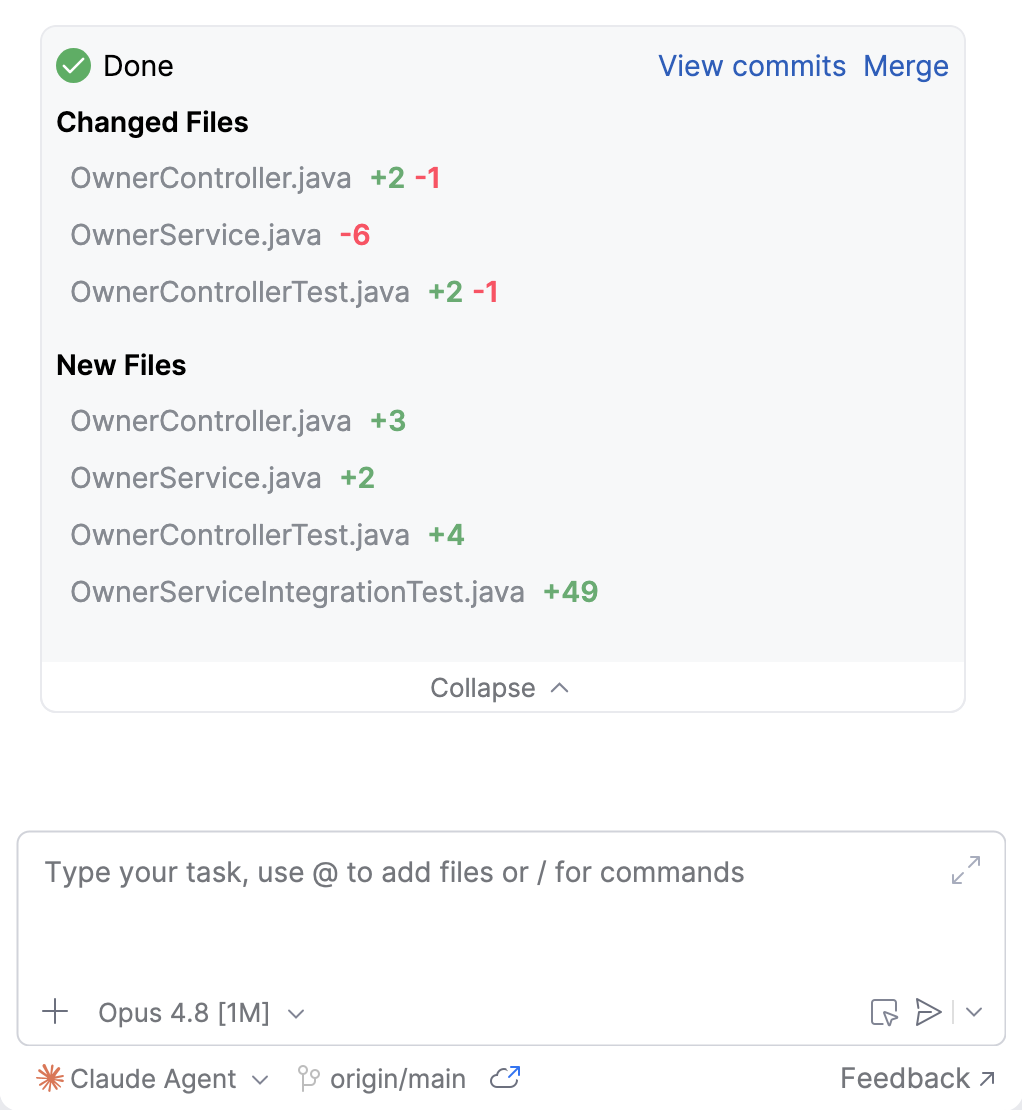Viewport: 1022px width, 1110px height.
Task: Select the origin/main branch indicator
Action: click(x=382, y=1079)
